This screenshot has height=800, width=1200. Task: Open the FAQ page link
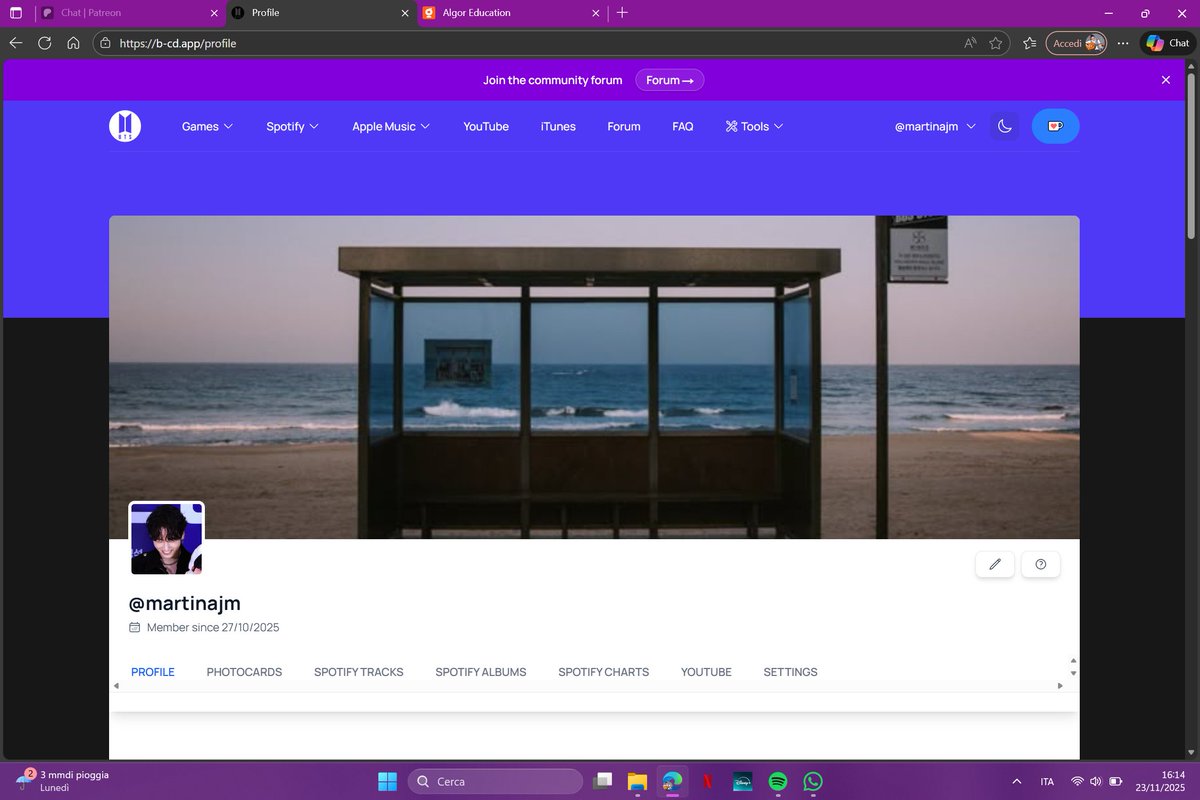pos(682,126)
